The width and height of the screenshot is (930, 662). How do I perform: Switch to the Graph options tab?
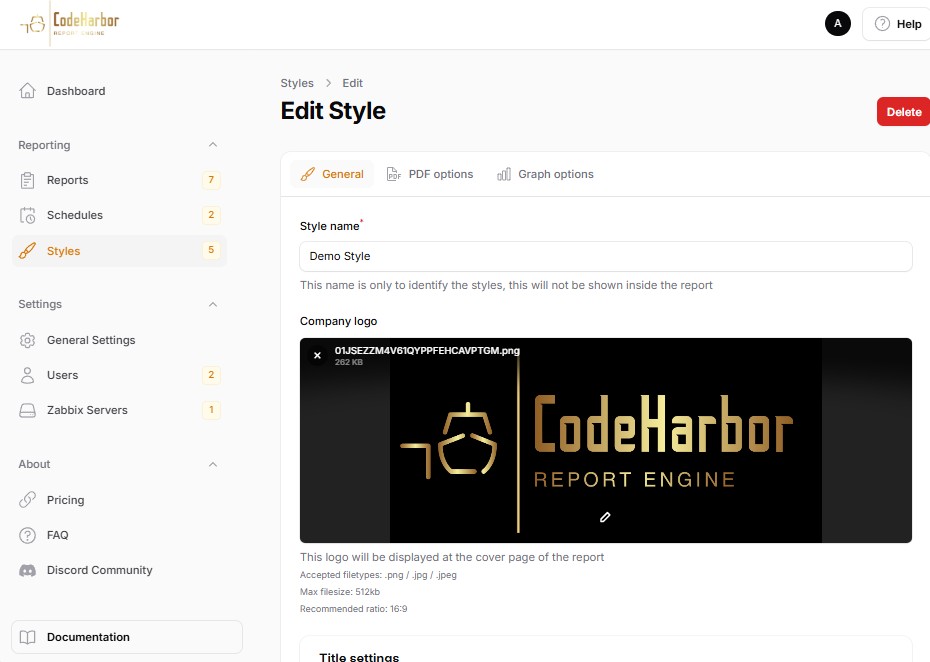pos(545,174)
